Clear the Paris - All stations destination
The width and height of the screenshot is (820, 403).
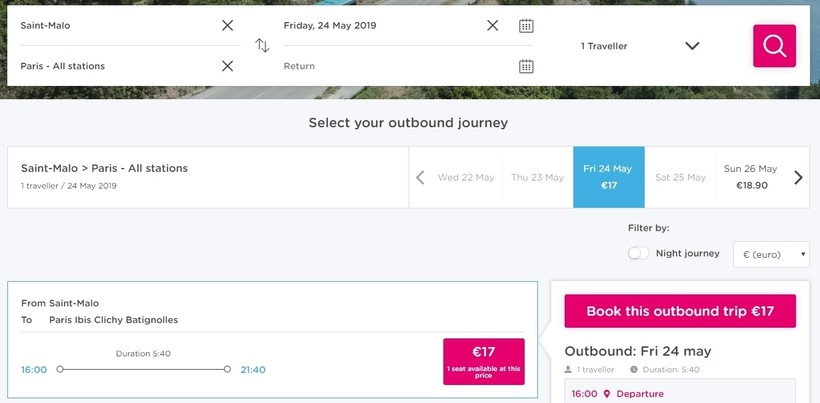(x=227, y=66)
